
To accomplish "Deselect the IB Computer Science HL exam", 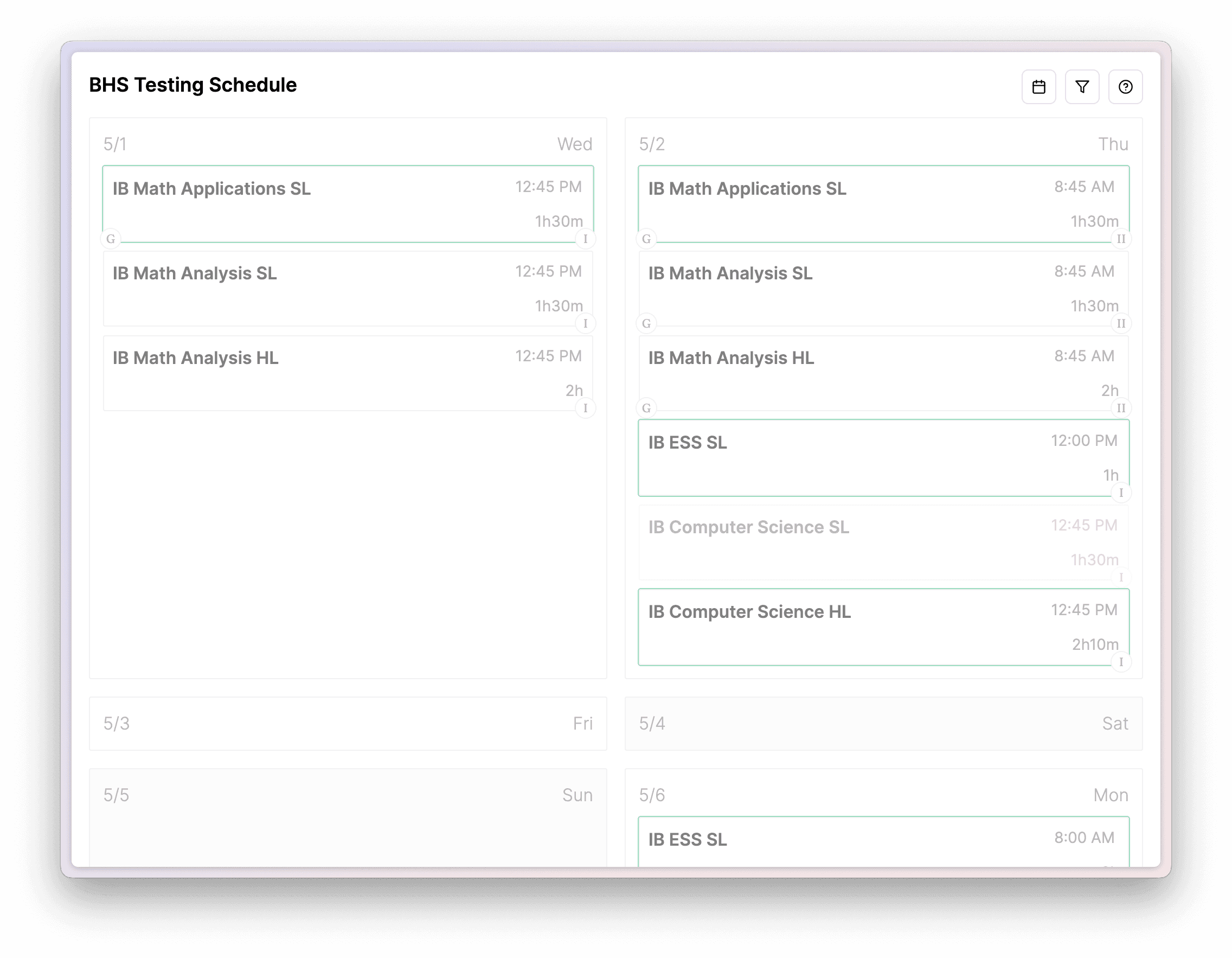I will [x=883, y=626].
